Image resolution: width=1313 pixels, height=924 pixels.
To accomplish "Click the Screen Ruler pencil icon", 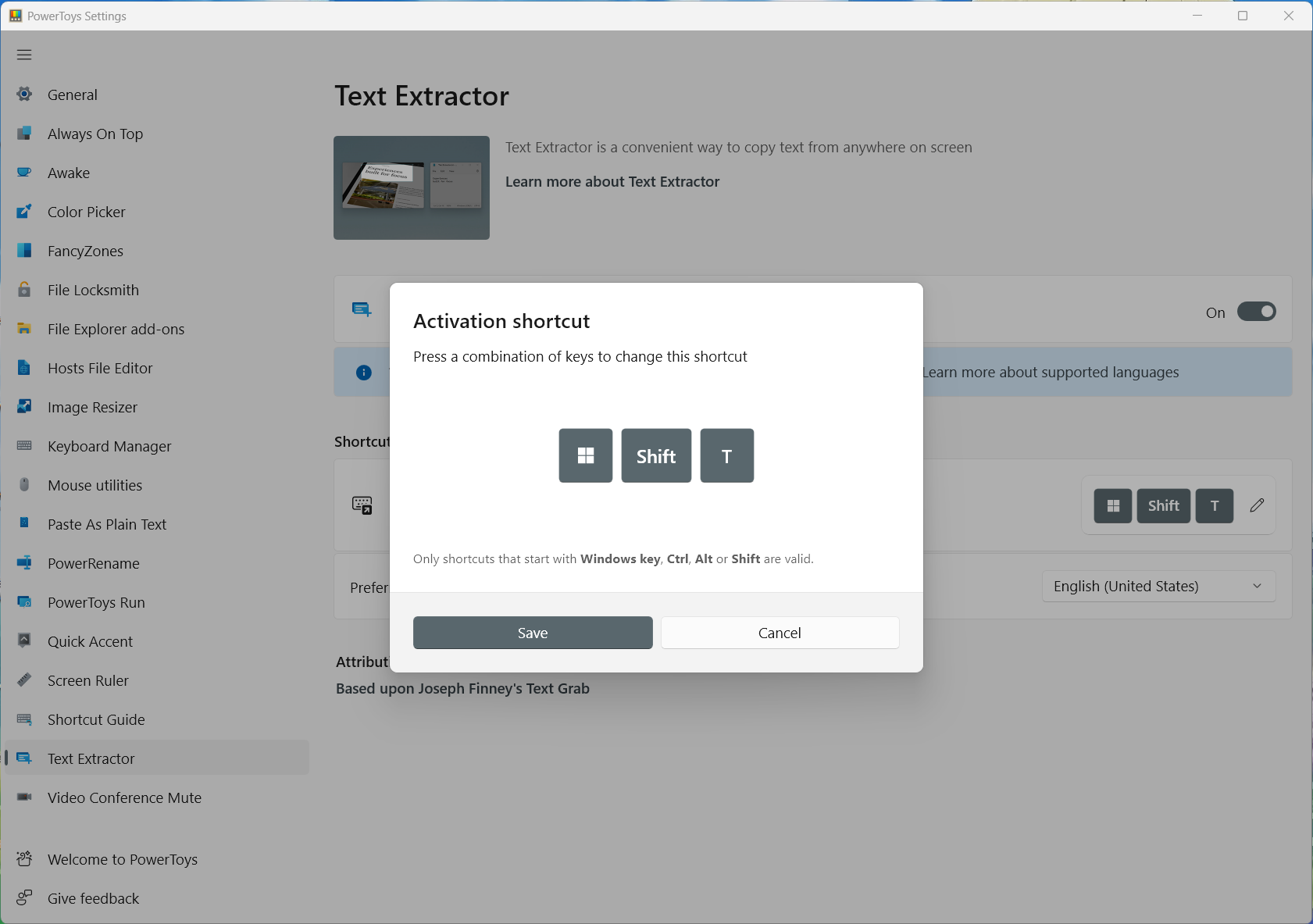I will click(x=24, y=680).
